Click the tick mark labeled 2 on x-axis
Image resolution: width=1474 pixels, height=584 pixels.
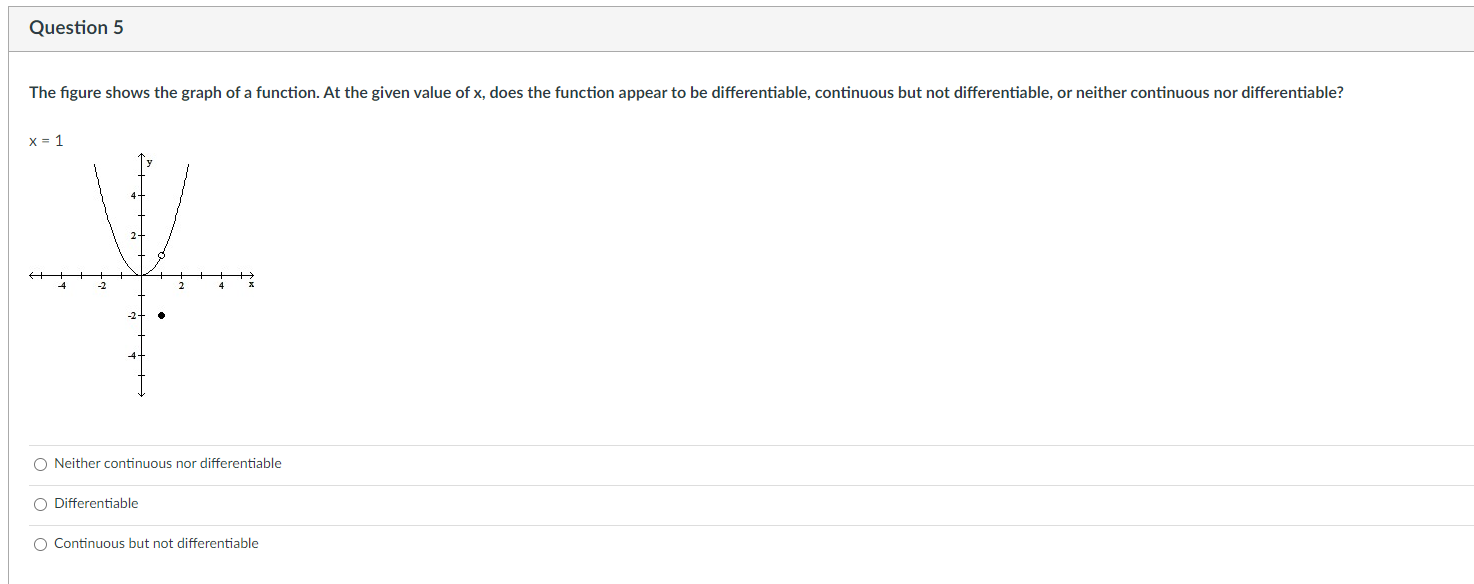180,285
